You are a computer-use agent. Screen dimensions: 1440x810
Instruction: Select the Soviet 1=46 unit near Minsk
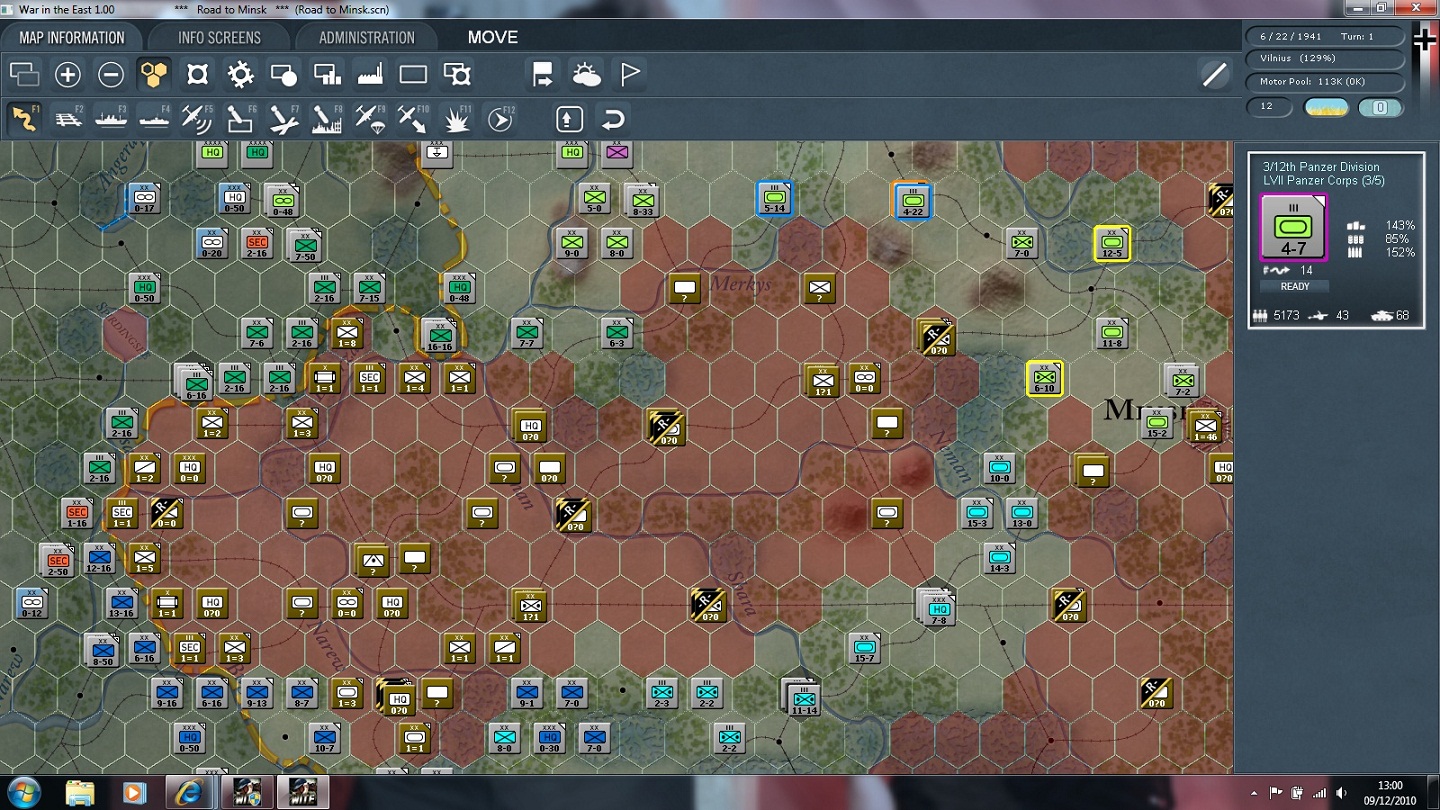point(1205,426)
